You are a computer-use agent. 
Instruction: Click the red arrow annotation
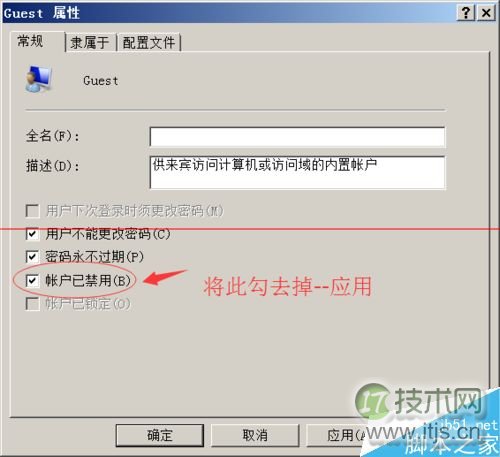pos(164,277)
